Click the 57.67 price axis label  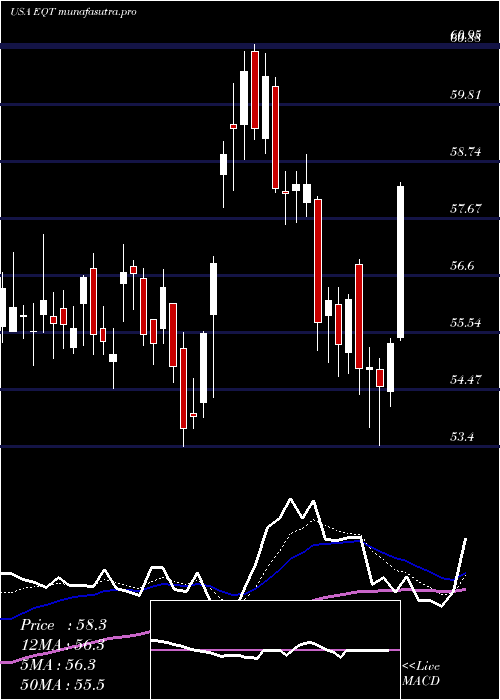point(466,208)
